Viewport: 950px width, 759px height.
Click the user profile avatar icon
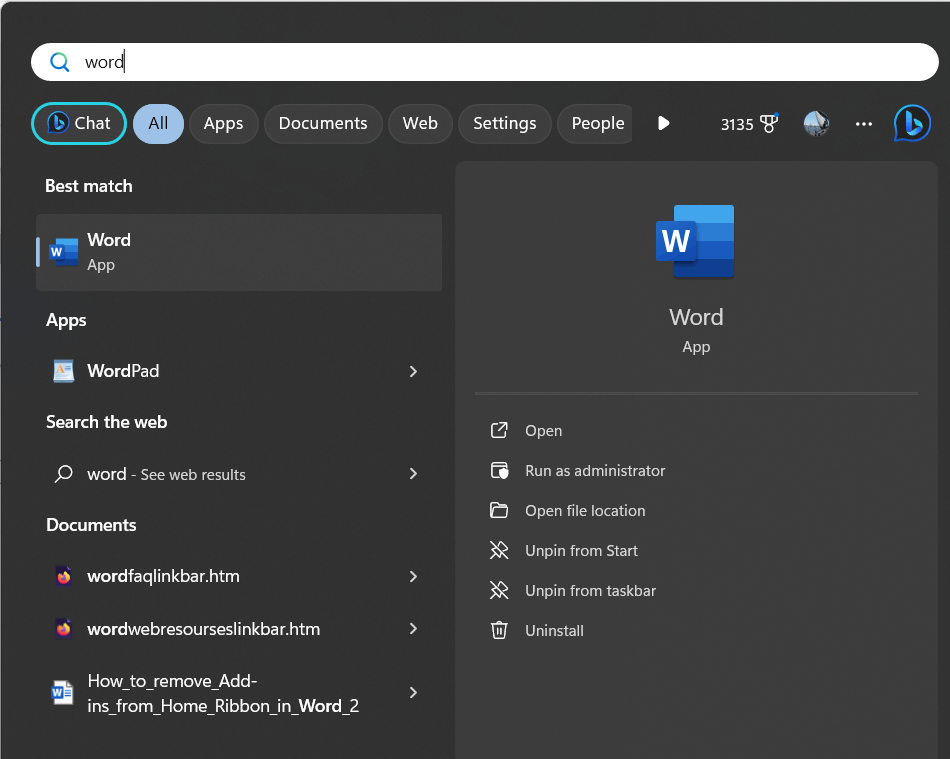pyautogui.click(x=816, y=124)
